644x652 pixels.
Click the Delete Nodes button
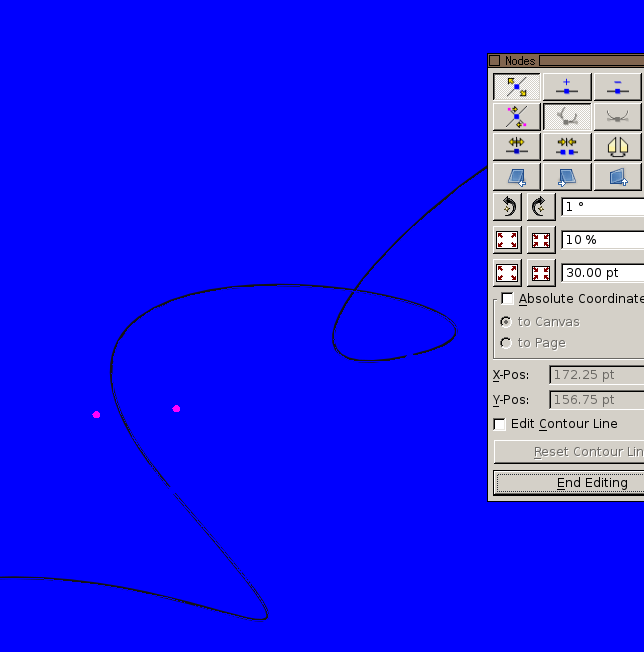[617, 87]
